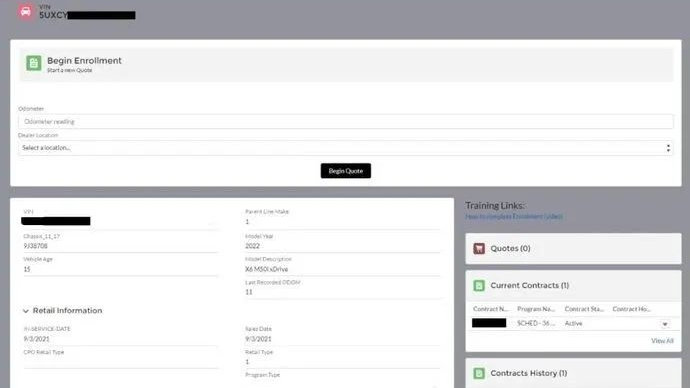
Task: Click the Chassis value 9J38708
Action: click(x=35, y=246)
